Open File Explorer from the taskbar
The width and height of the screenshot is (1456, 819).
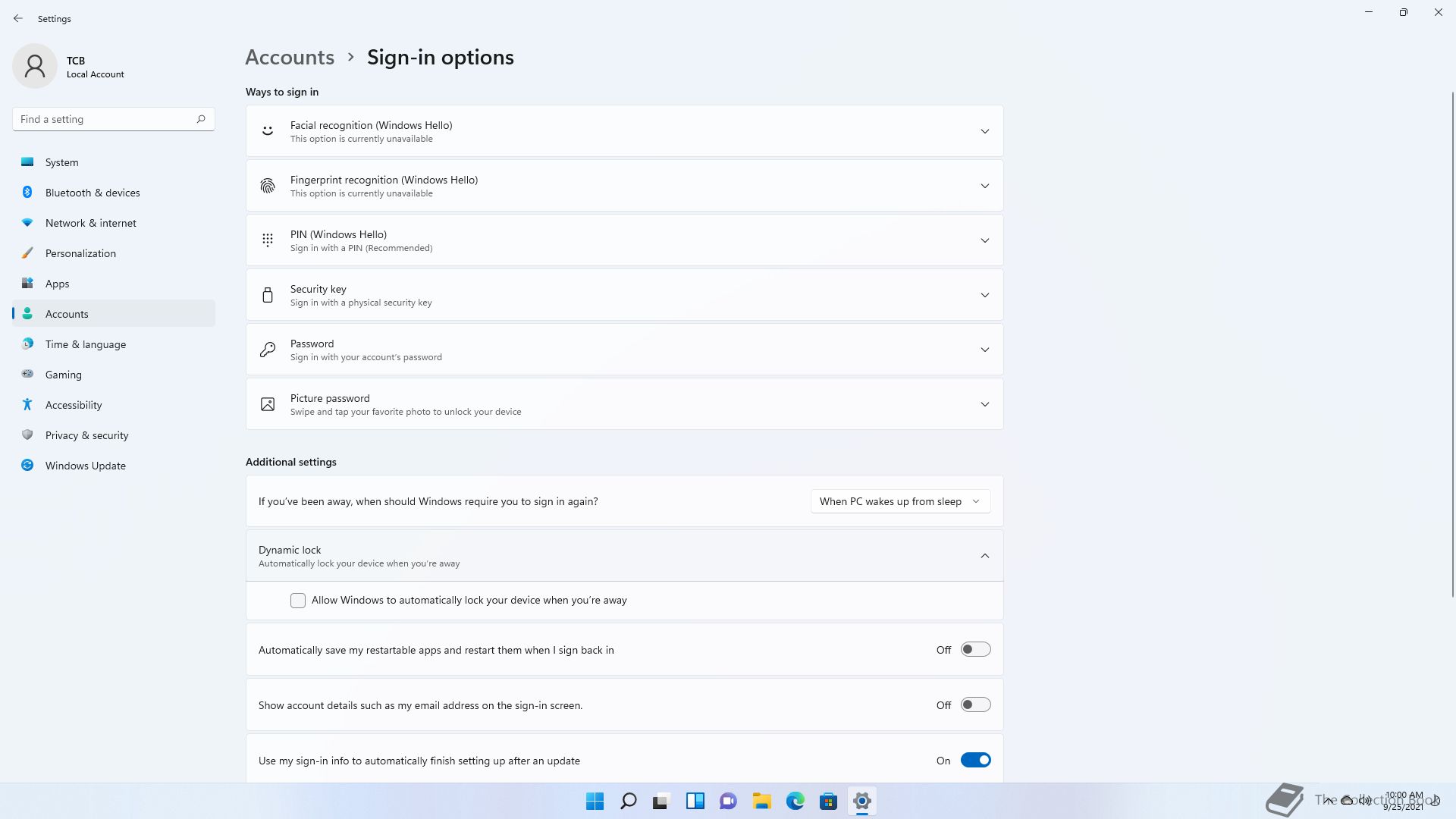pyautogui.click(x=761, y=801)
